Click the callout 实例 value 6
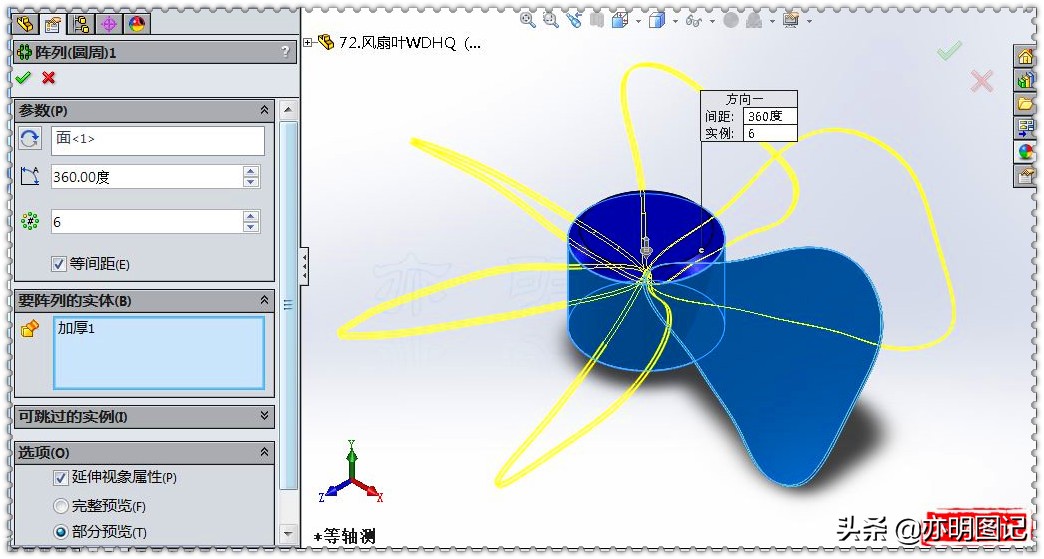Image resolution: width=1044 pixels, height=559 pixels. point(769,133)
